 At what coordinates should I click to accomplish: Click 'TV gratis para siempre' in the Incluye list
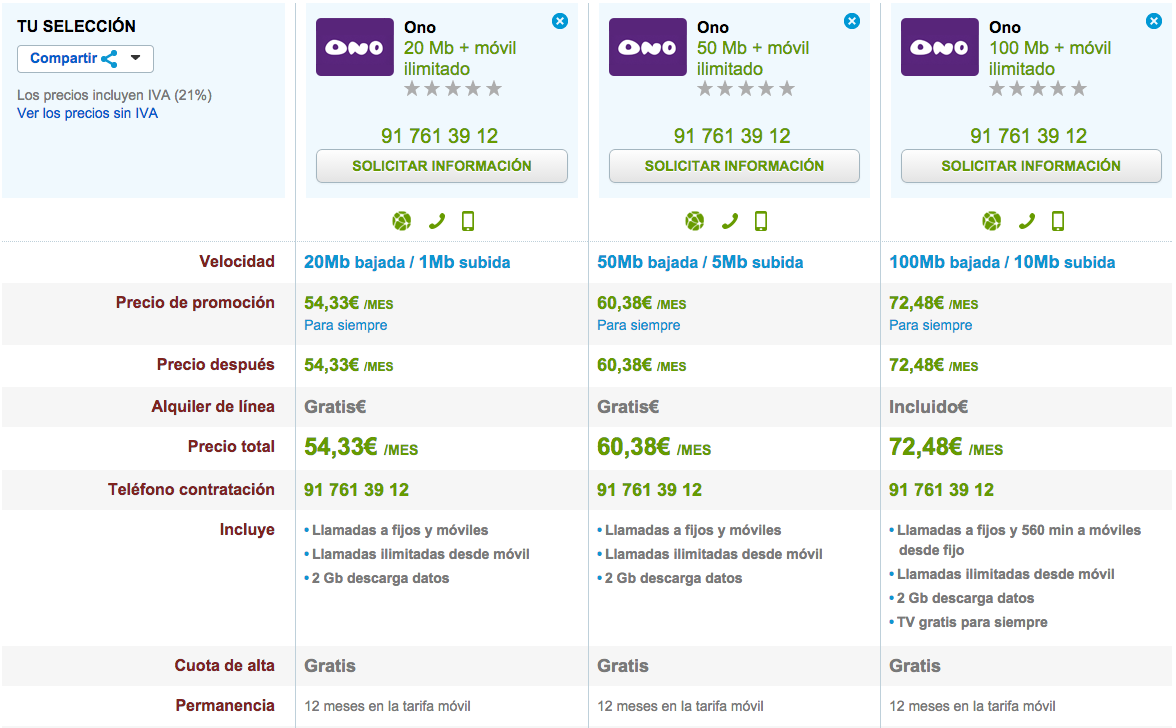(972, 622)
